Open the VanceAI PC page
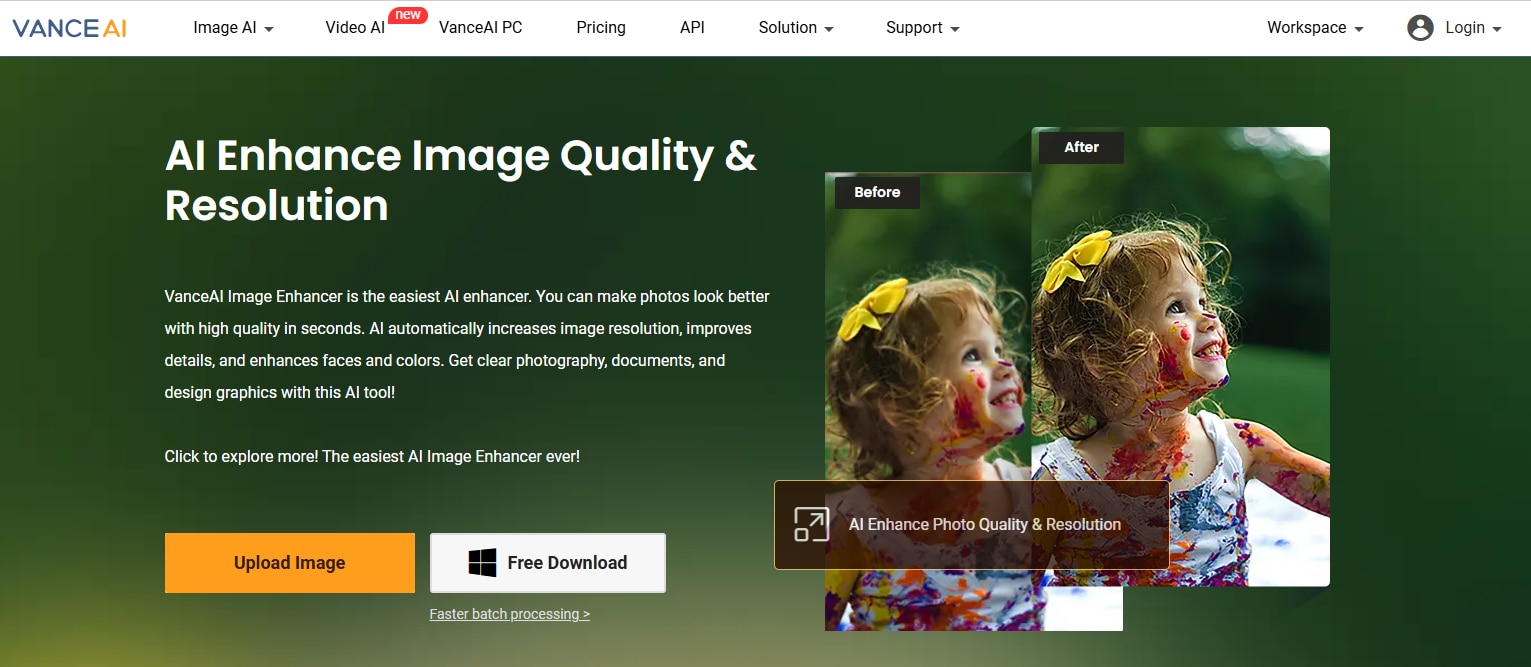 click(x=481, y=28)
